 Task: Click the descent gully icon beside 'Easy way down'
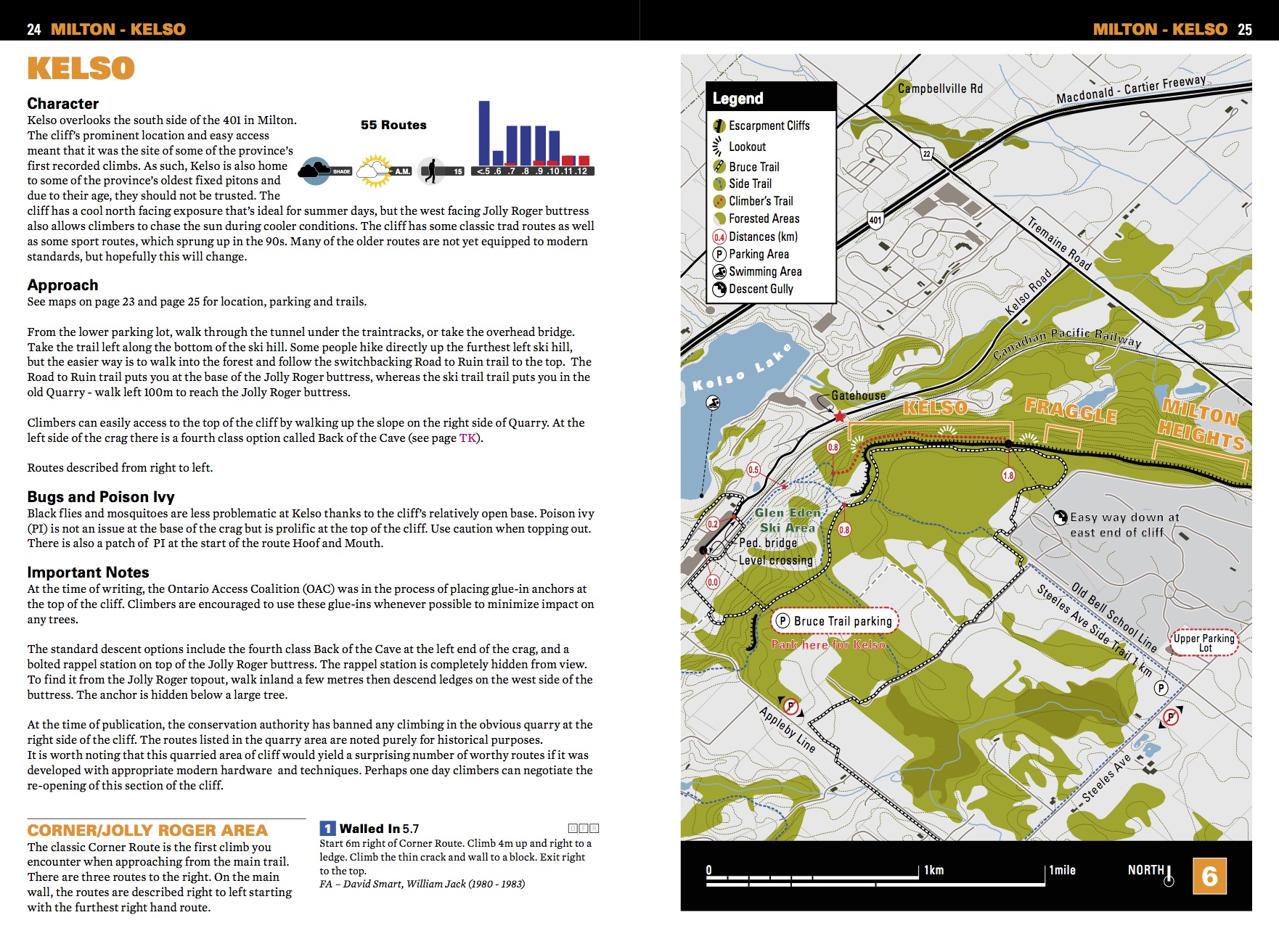1061,517
